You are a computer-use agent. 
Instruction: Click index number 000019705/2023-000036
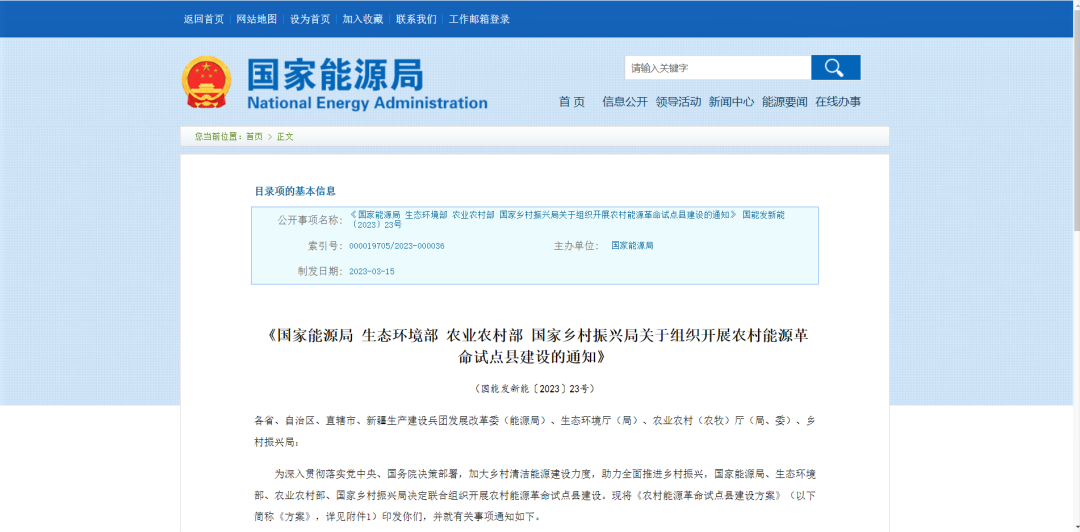click(x=397, y=245)
